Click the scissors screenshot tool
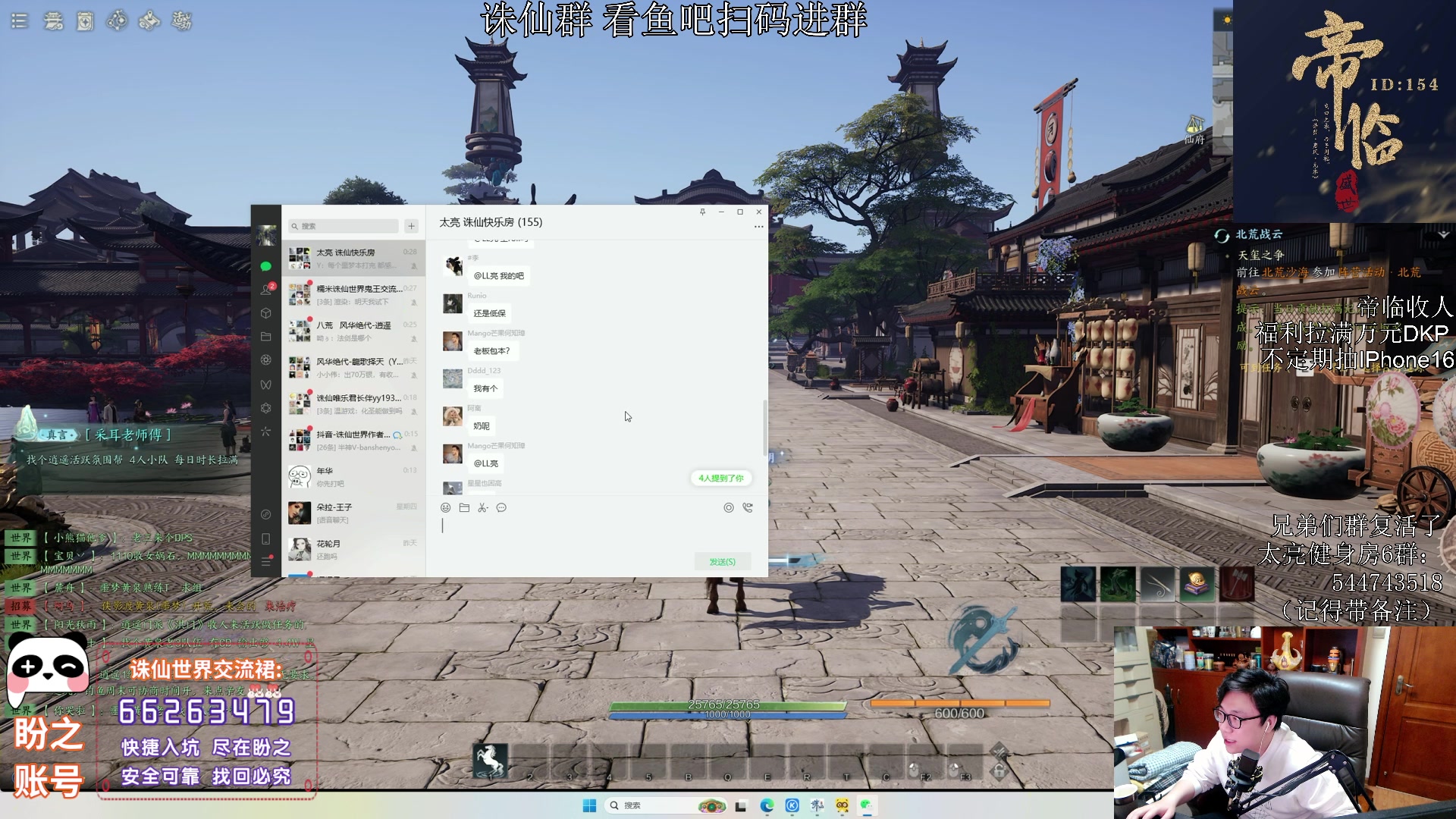 pos(482,508)
